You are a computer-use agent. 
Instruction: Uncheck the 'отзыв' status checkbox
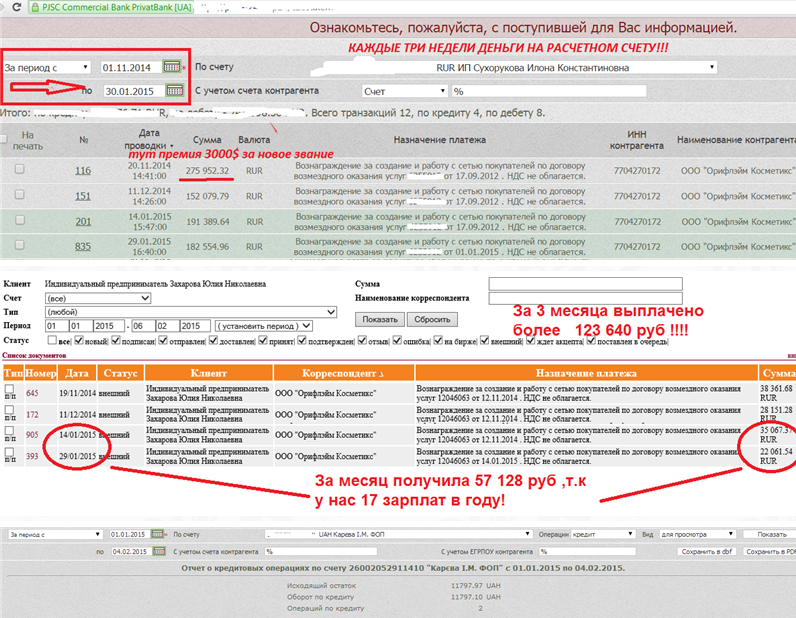point(362,340)
